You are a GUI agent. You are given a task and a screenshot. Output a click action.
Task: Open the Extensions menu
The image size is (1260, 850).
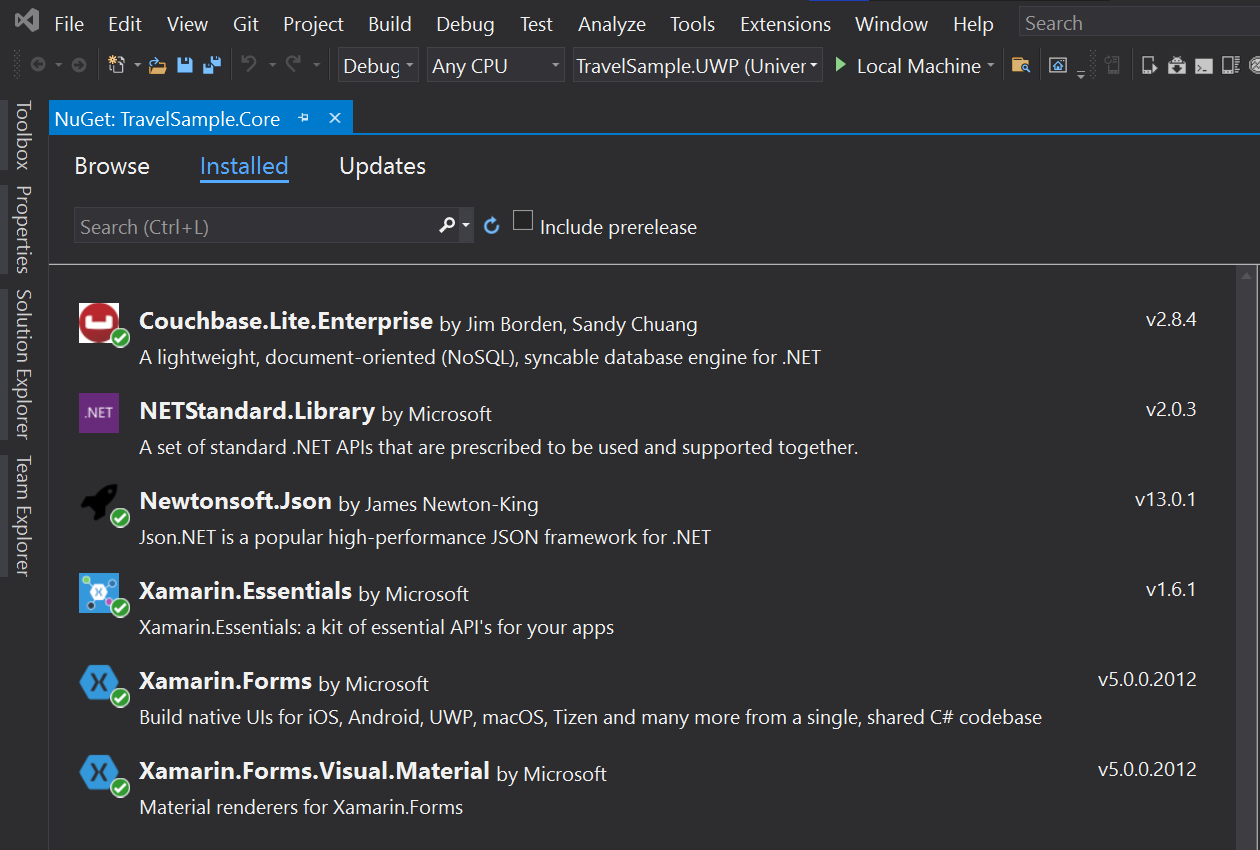pos(785,24)
